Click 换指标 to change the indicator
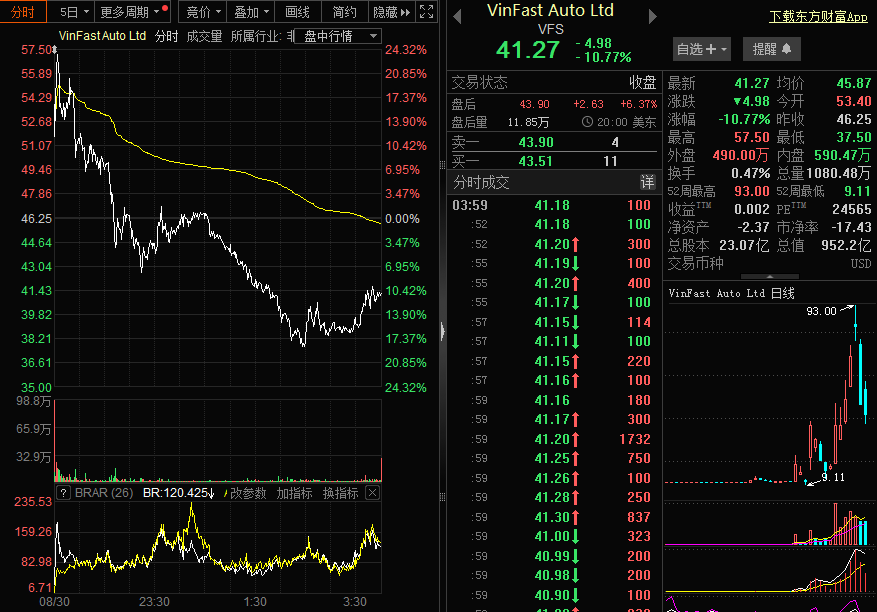This screenshot has height=612, width=877. (x=340, y=493)
